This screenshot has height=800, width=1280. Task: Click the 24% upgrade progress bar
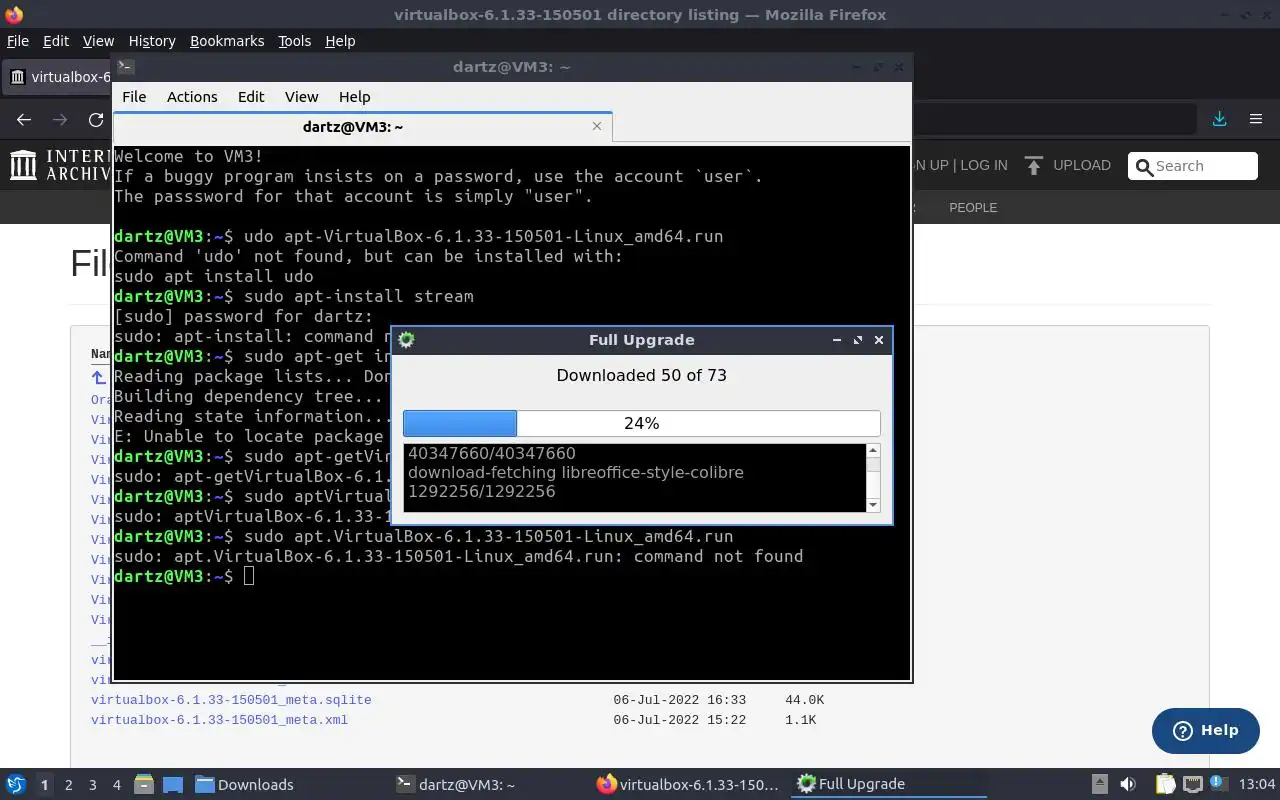(641, 423)
